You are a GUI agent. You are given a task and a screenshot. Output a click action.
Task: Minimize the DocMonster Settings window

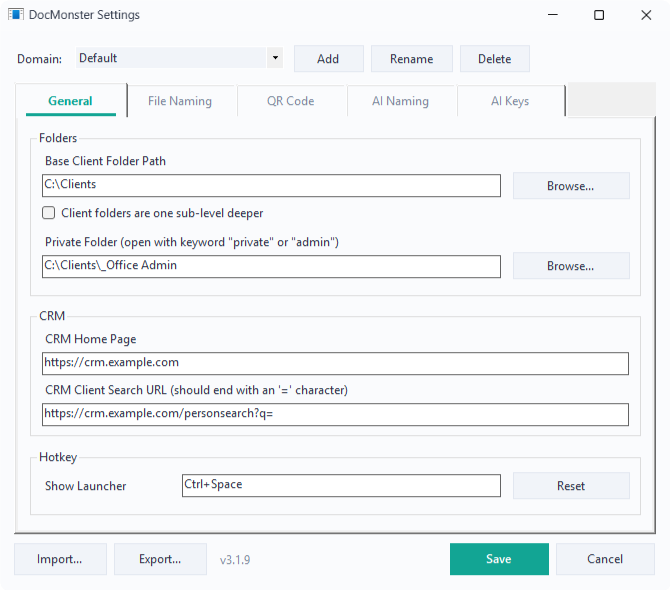coord(553,15)
